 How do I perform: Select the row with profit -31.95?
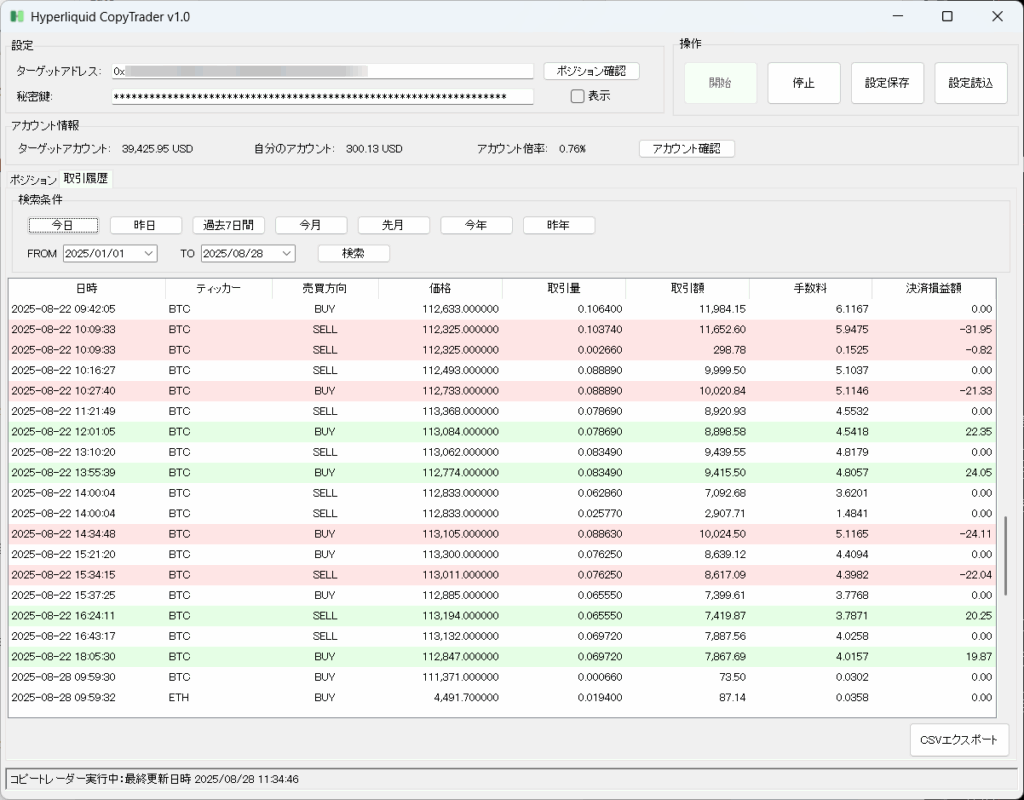coord(502,330)
